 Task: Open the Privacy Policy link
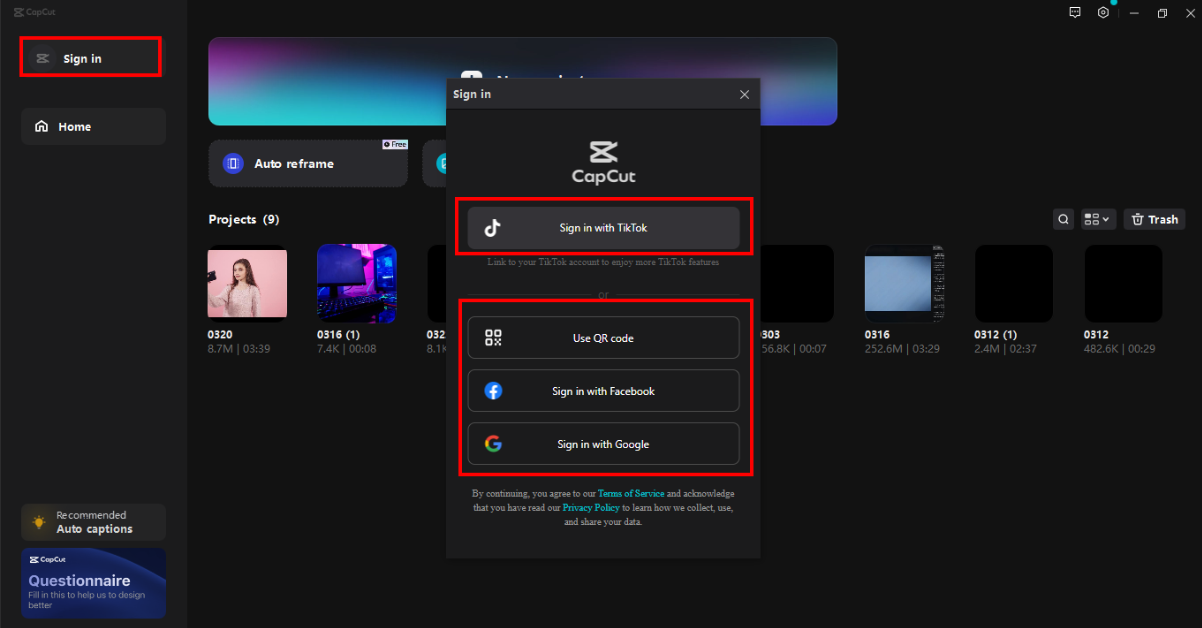point(591,508)
